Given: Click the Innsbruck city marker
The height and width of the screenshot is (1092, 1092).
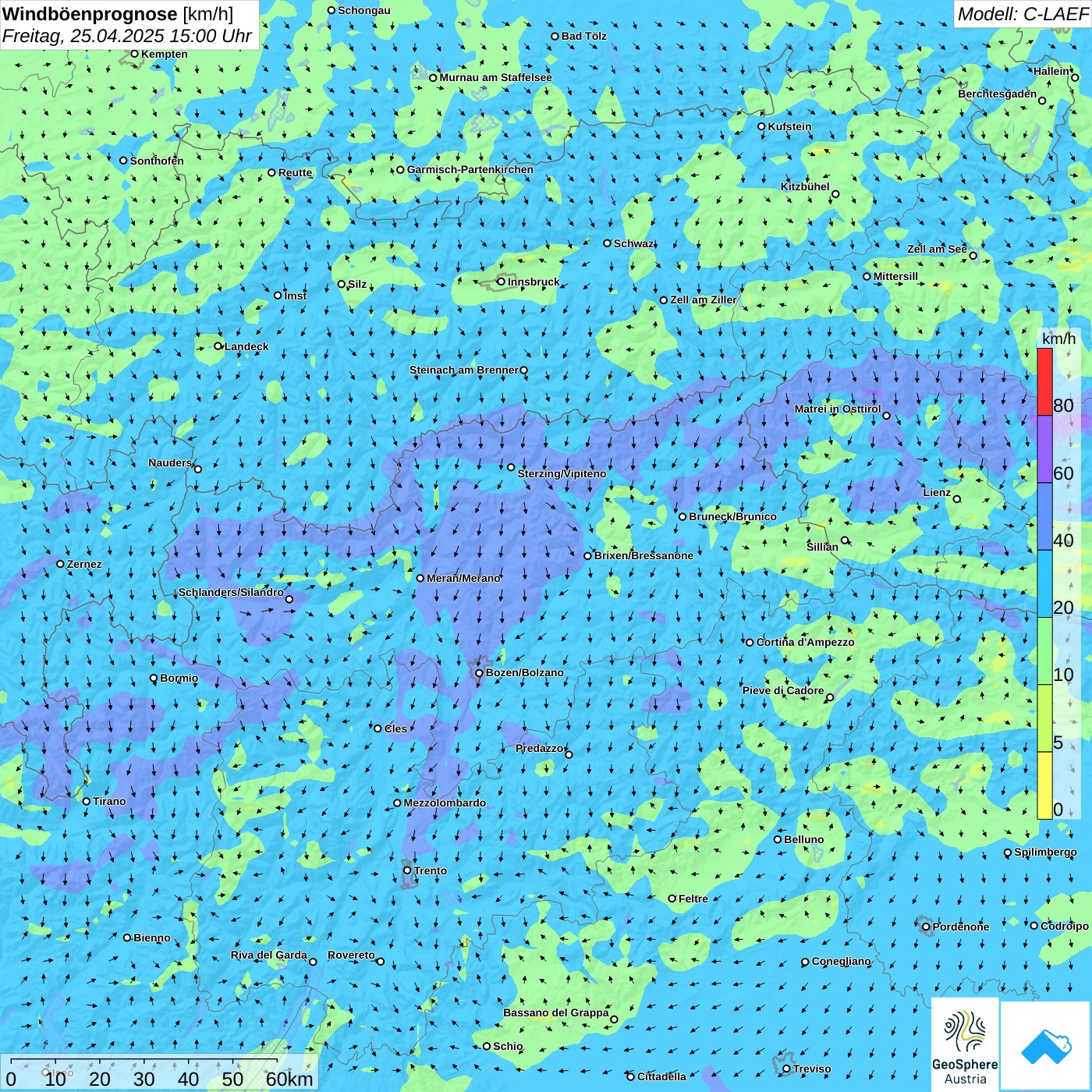Looking at the screenshot, I should 502,282.
